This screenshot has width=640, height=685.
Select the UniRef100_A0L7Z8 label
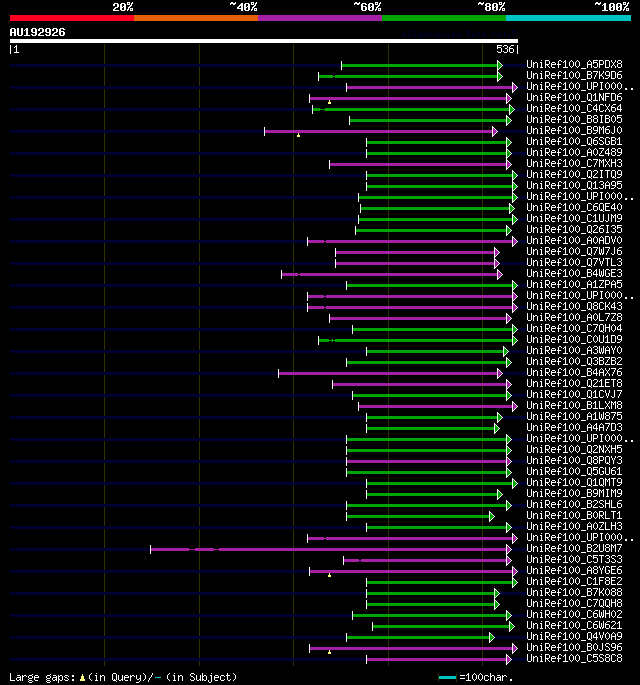coord(574,318)
